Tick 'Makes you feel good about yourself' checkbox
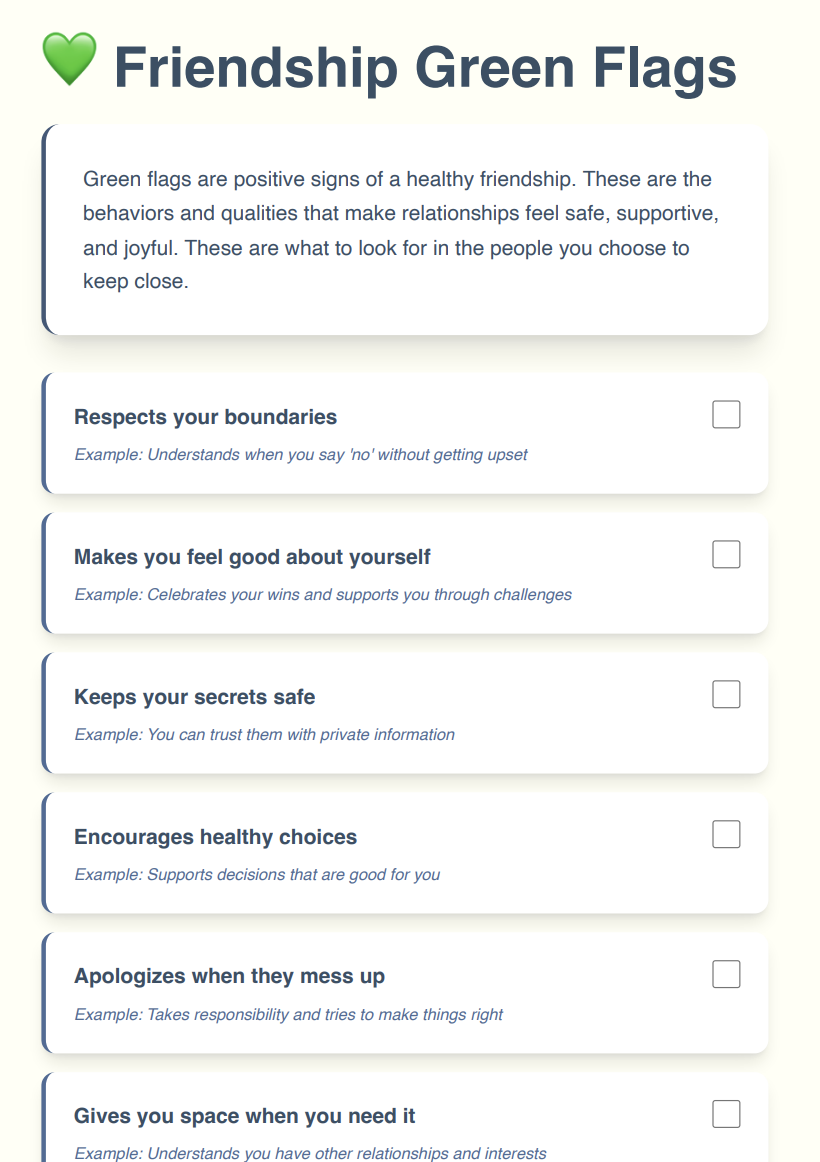Image resolution: width=820 pixels, height=1162 pixels. (x=726, y=554)
